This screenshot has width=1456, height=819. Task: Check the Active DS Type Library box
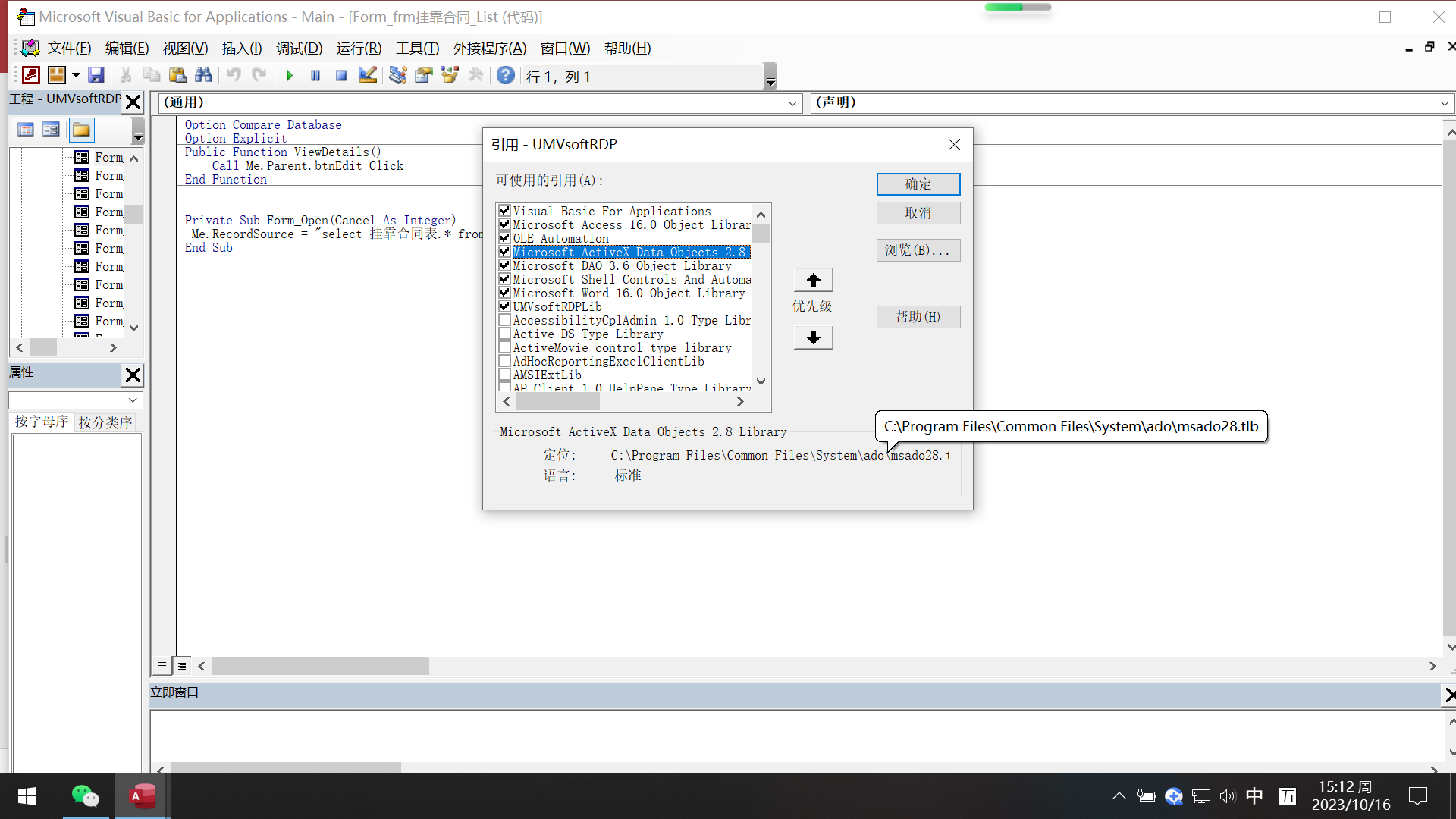[504, 333]
